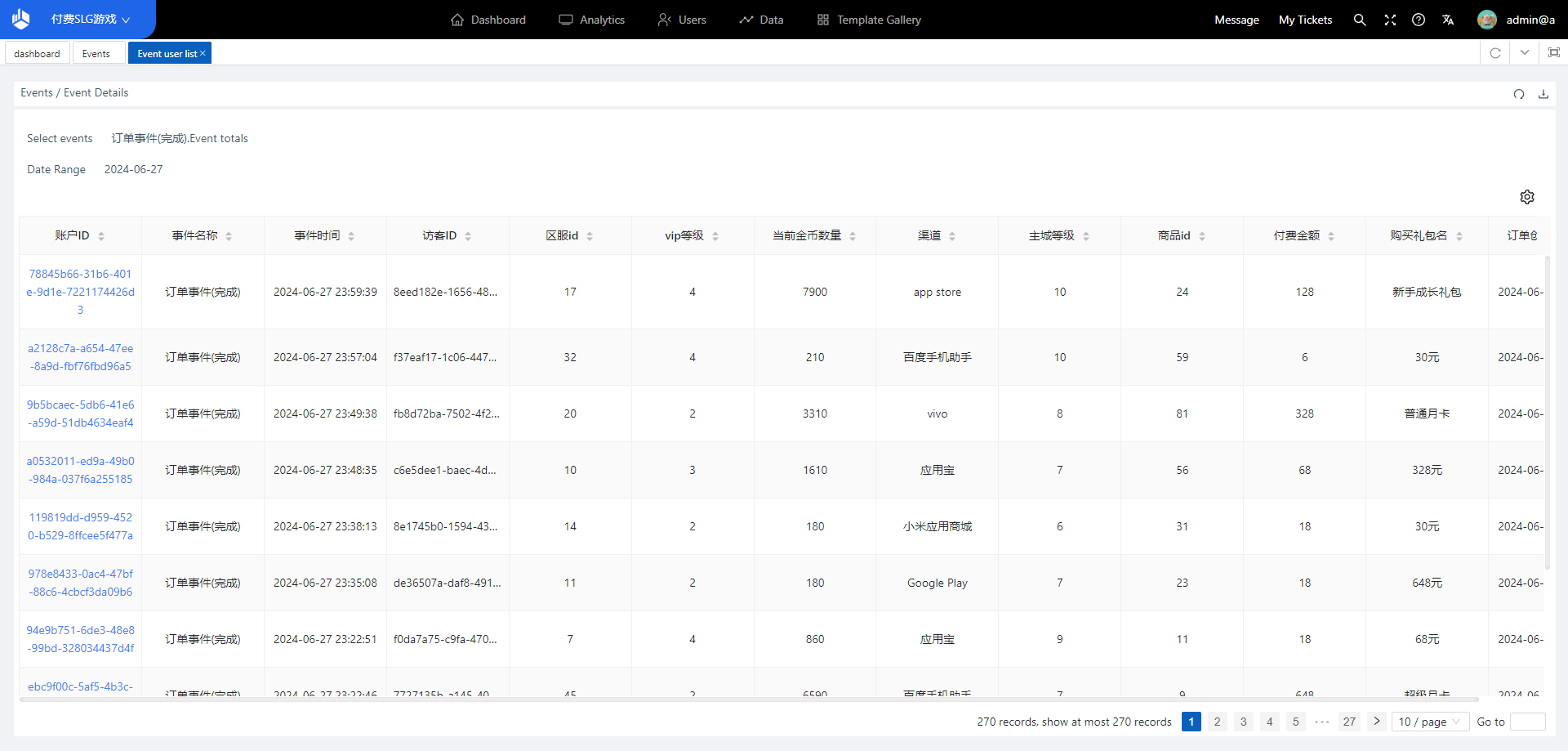Open the 10 / page size dropdown

click(x=1429, y=722)
